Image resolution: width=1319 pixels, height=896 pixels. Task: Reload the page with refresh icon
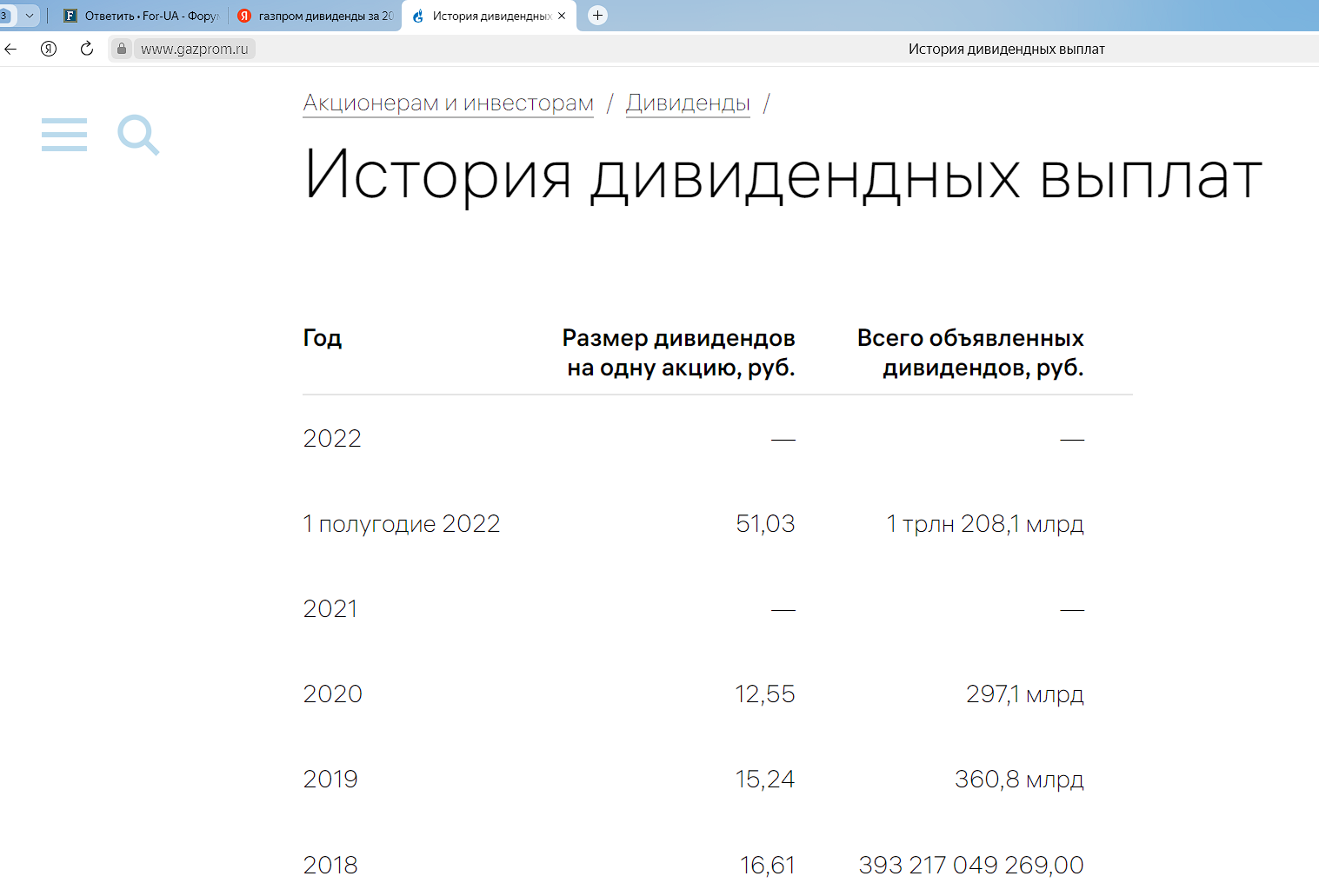[x=87, y=49]
